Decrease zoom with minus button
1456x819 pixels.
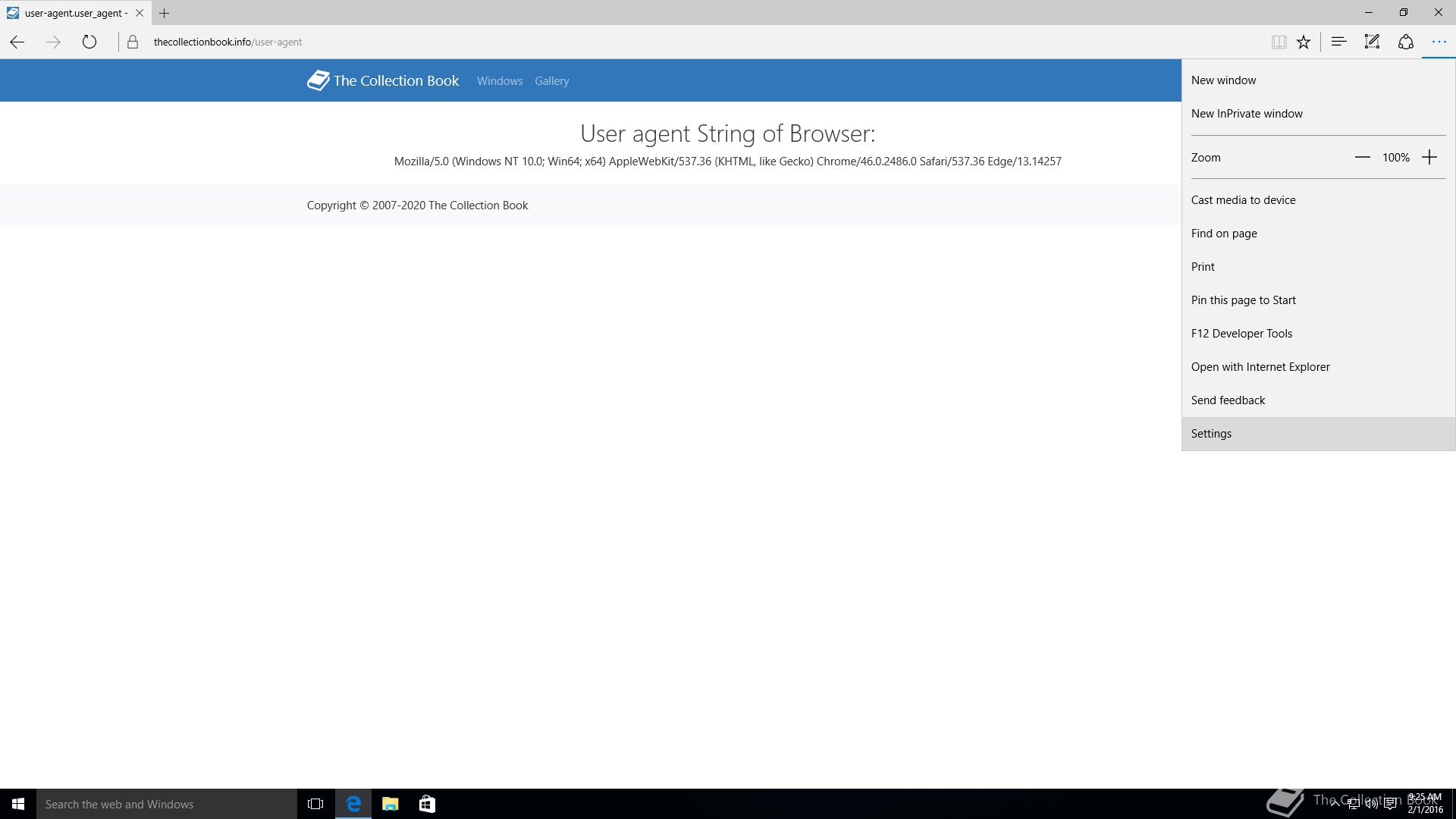1362,158
